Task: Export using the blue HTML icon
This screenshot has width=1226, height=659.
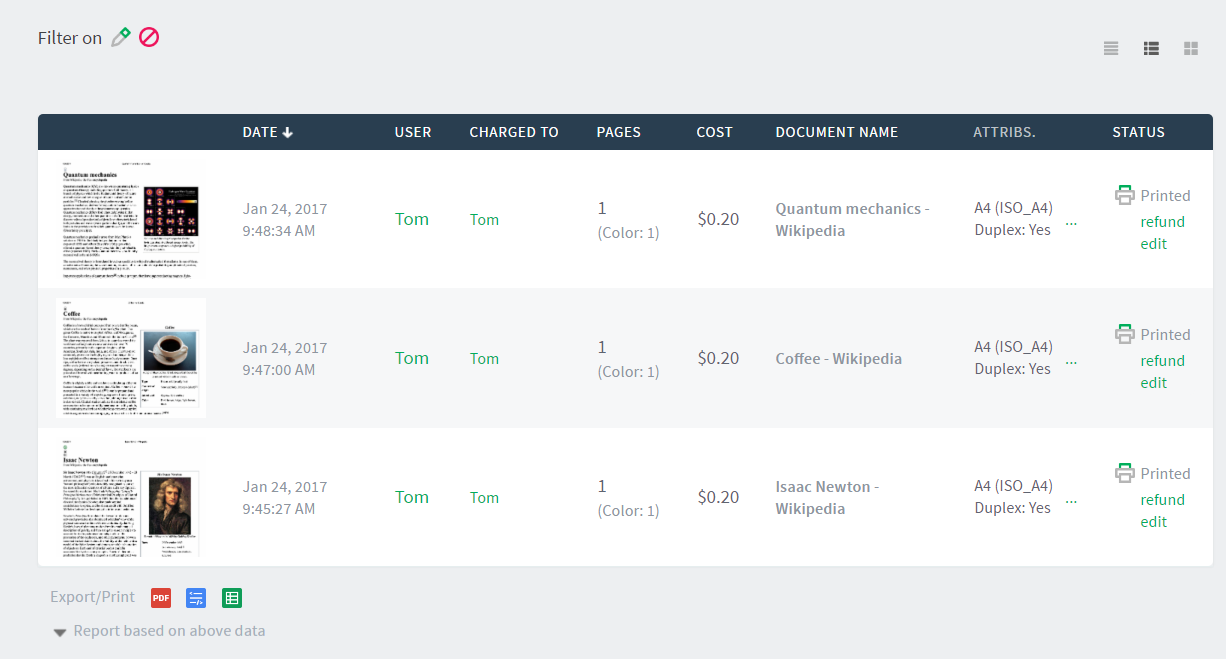Action: coord(196,598)
